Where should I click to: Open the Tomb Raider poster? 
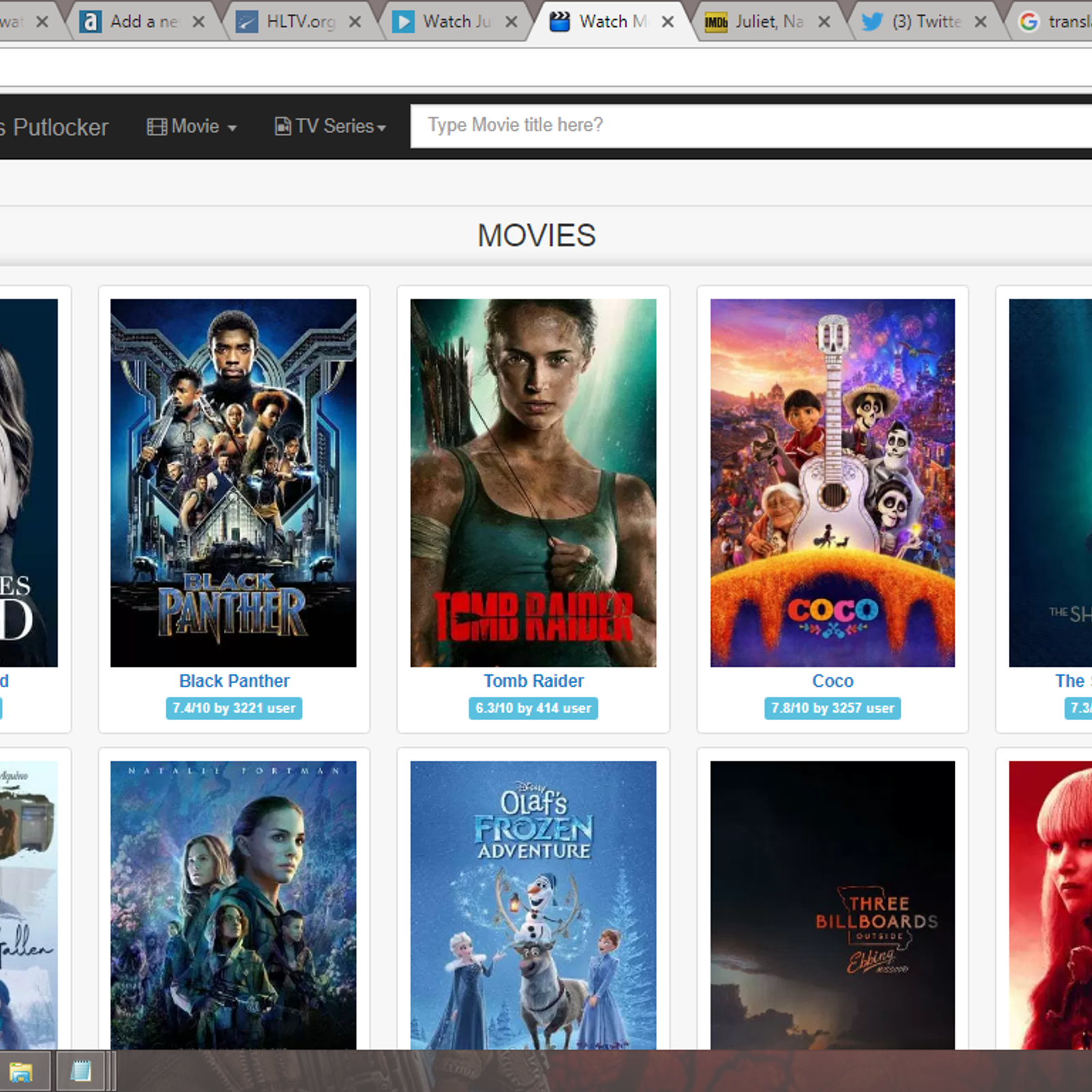click(x=533, y=483)
